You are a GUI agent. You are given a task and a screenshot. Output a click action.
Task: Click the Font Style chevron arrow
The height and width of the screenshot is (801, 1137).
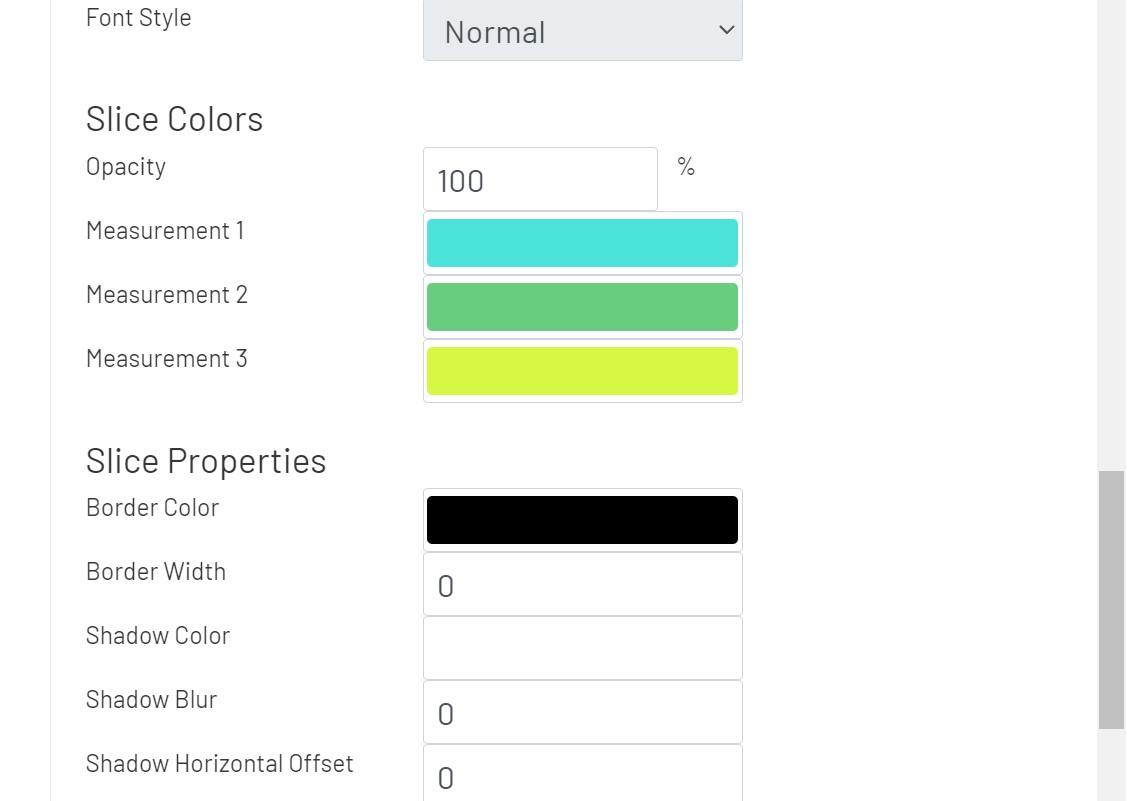pyautogui.click(x=726, y=30)
